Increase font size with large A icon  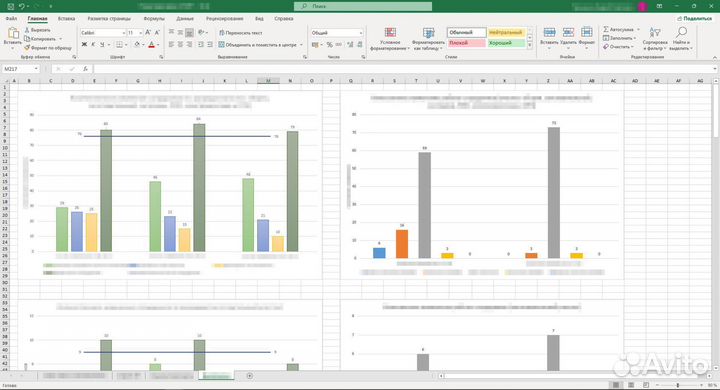(148, 33)
